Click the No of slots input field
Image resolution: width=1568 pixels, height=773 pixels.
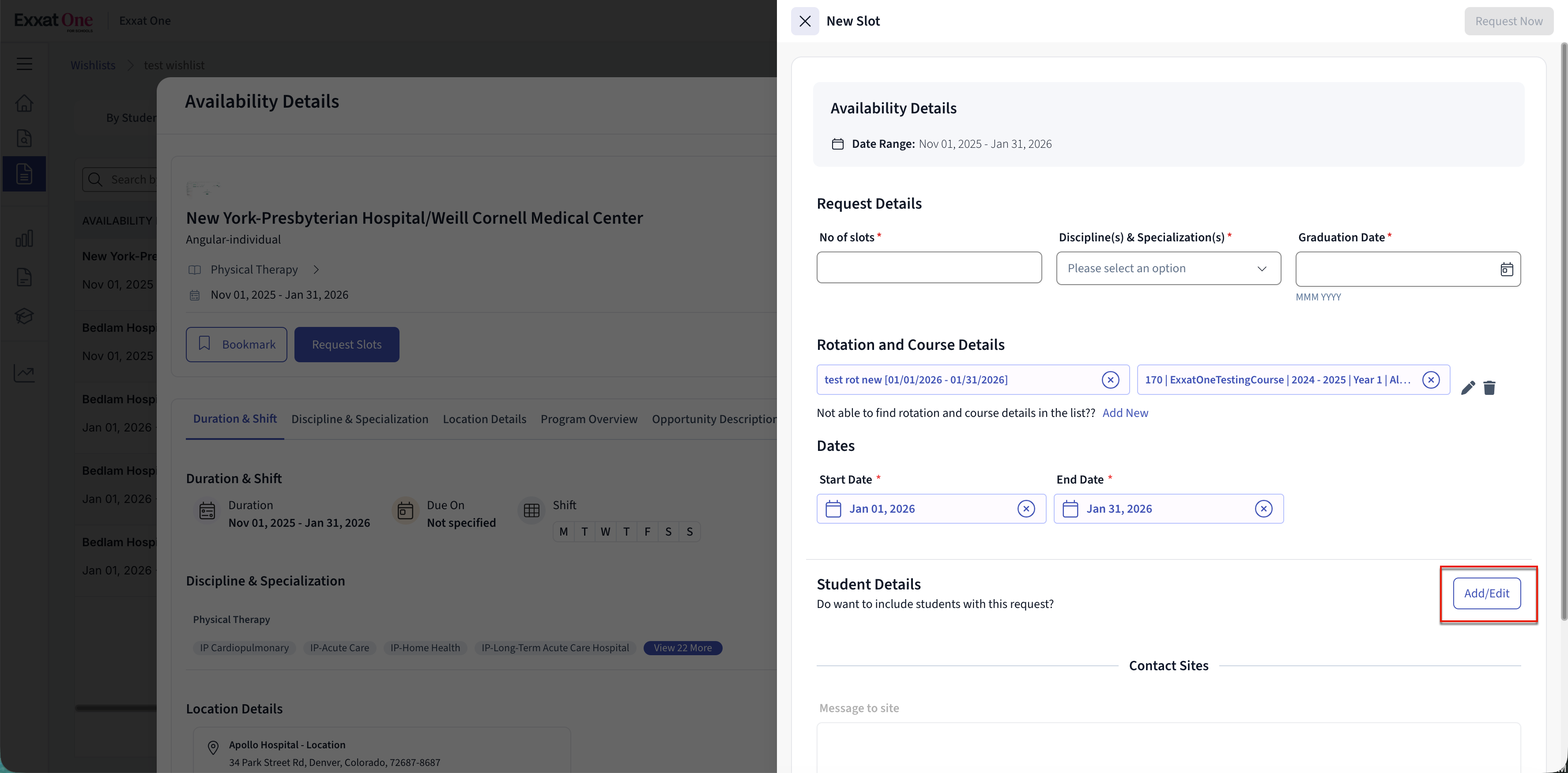(929, 268)
